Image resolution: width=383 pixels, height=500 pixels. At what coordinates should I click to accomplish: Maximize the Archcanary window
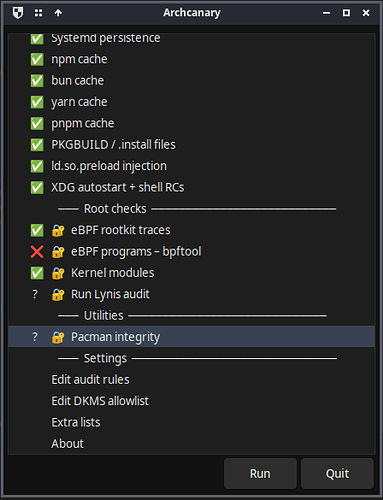pos(346,13)
